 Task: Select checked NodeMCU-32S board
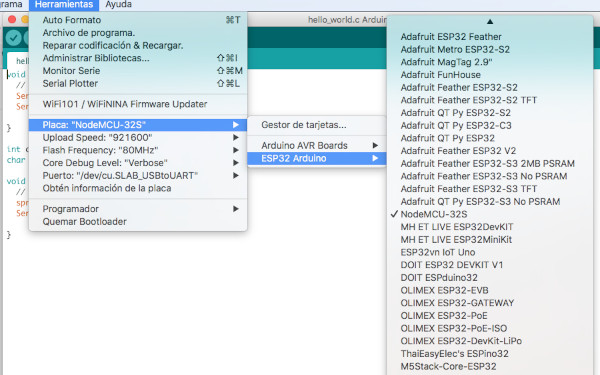click(x=490, y=214)
